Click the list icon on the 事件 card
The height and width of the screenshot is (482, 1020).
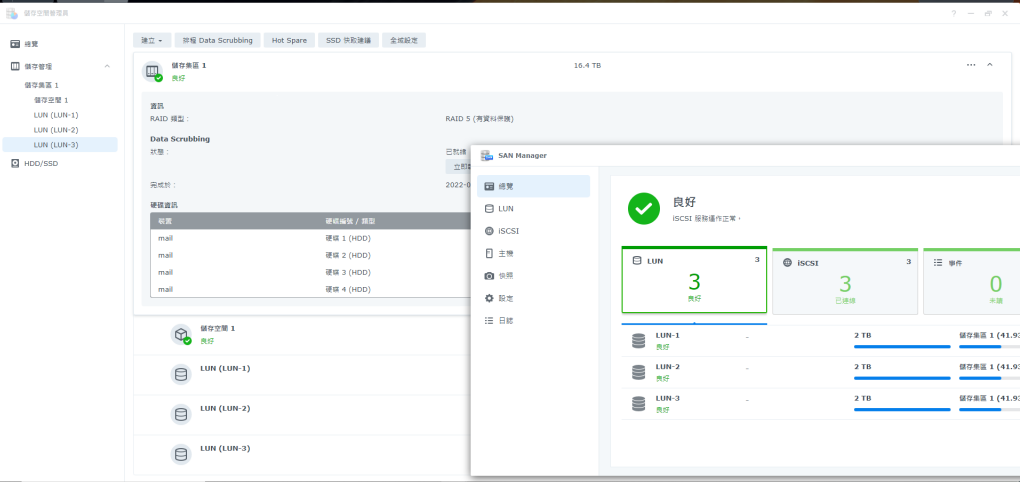938,263
